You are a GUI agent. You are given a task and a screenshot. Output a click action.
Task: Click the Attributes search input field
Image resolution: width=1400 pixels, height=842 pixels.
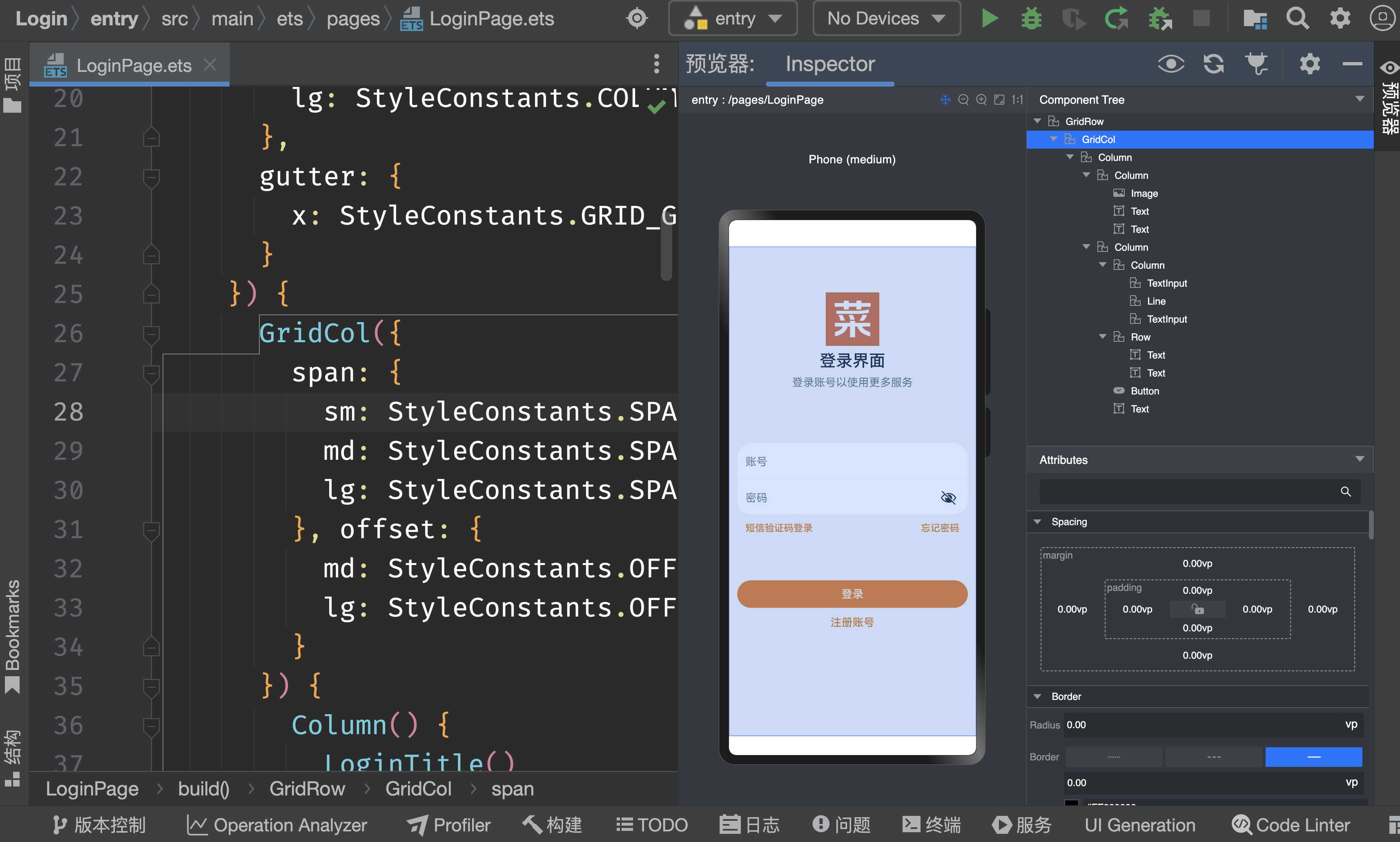[1189, 491]
